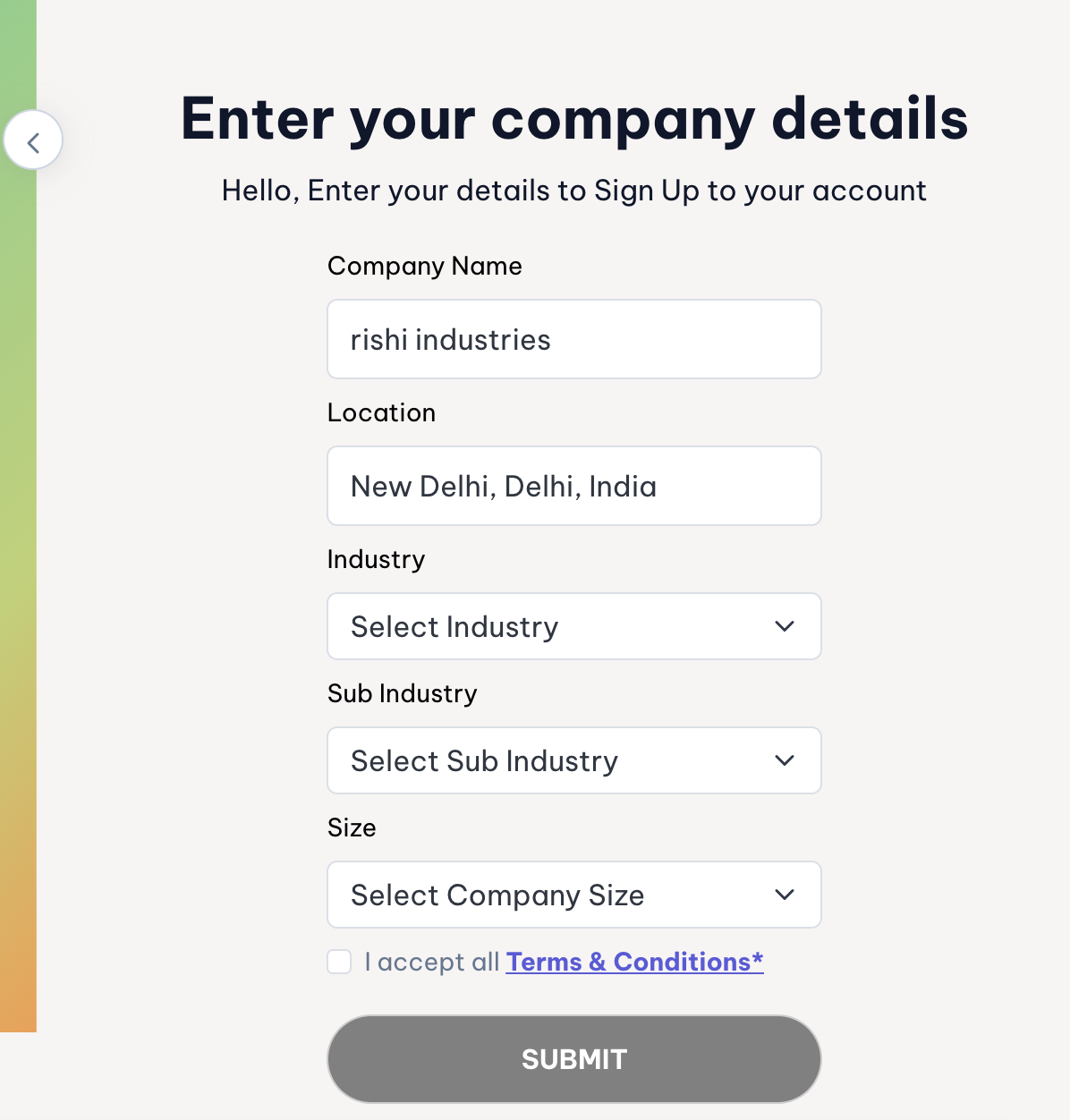Click the "Sub Industry" field label
The height and width of the screenshot is (1120, 1070).
pyautogui.click(x=402, y=694)
